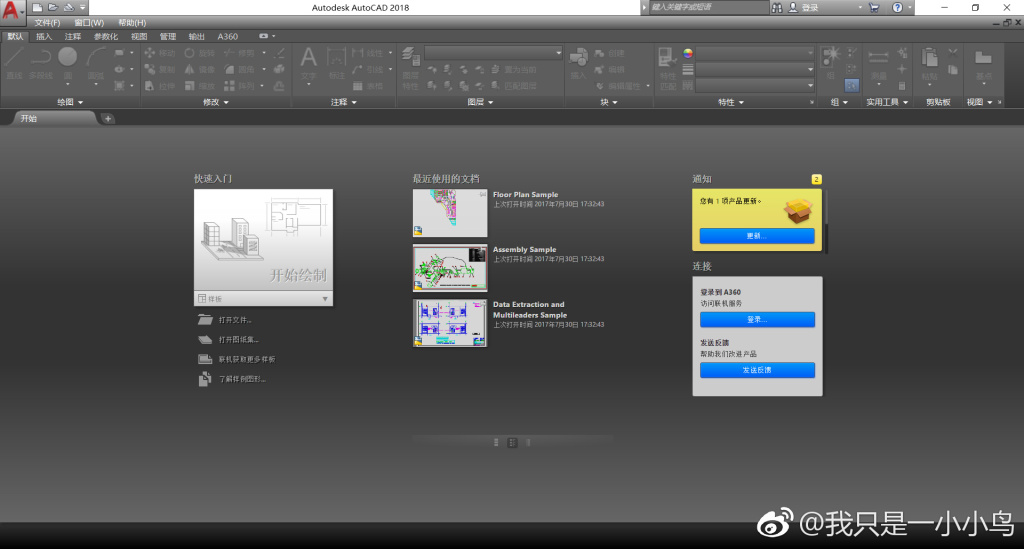Open the layer name dropdown list
This screenshot has width=1024, height=549.
click(493, 53)
